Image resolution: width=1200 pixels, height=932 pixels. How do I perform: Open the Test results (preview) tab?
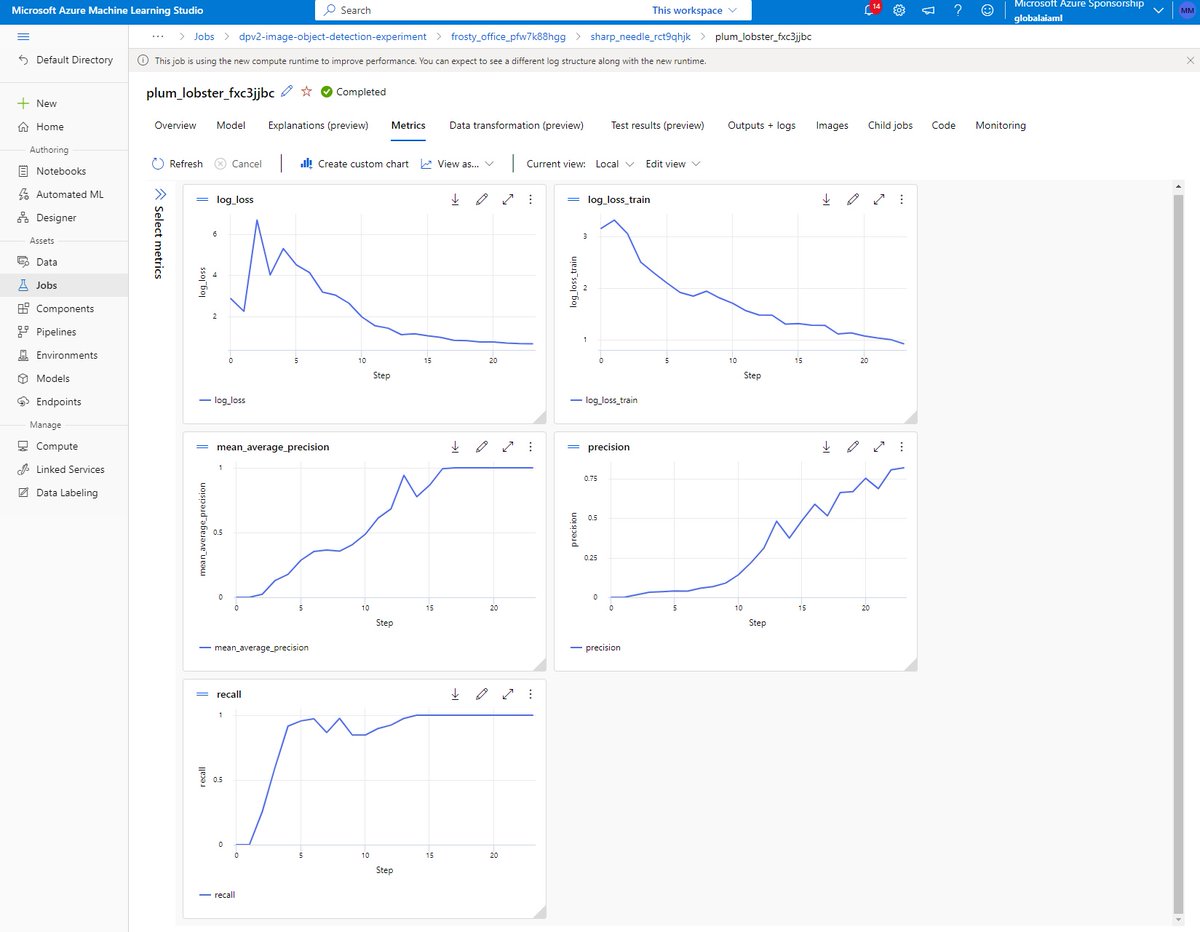(x=658, y=125)
